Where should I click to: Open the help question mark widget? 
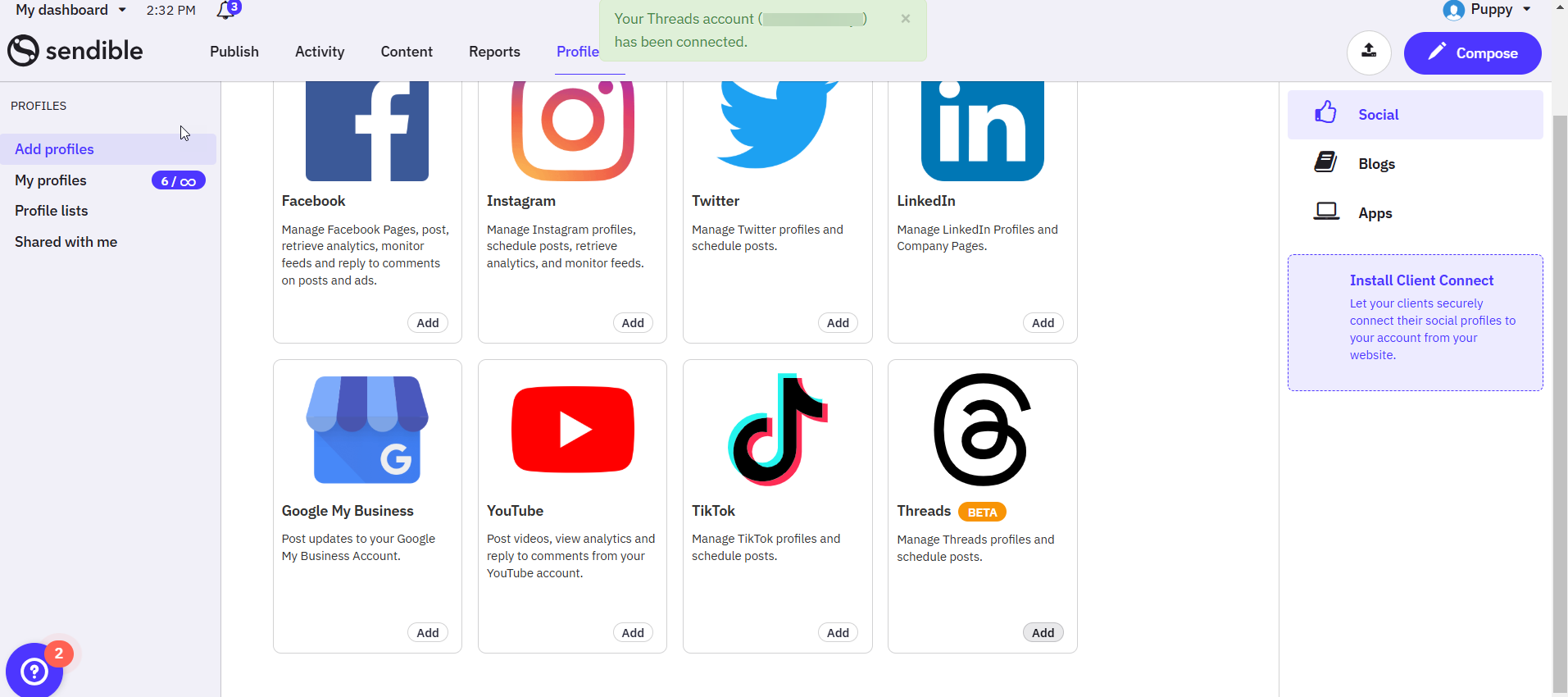[34, 672]
